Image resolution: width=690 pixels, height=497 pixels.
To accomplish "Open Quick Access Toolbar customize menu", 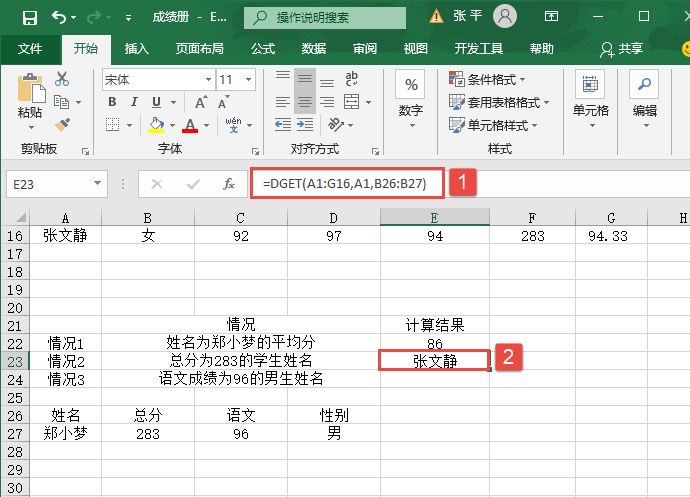I will tap(128, 18).
